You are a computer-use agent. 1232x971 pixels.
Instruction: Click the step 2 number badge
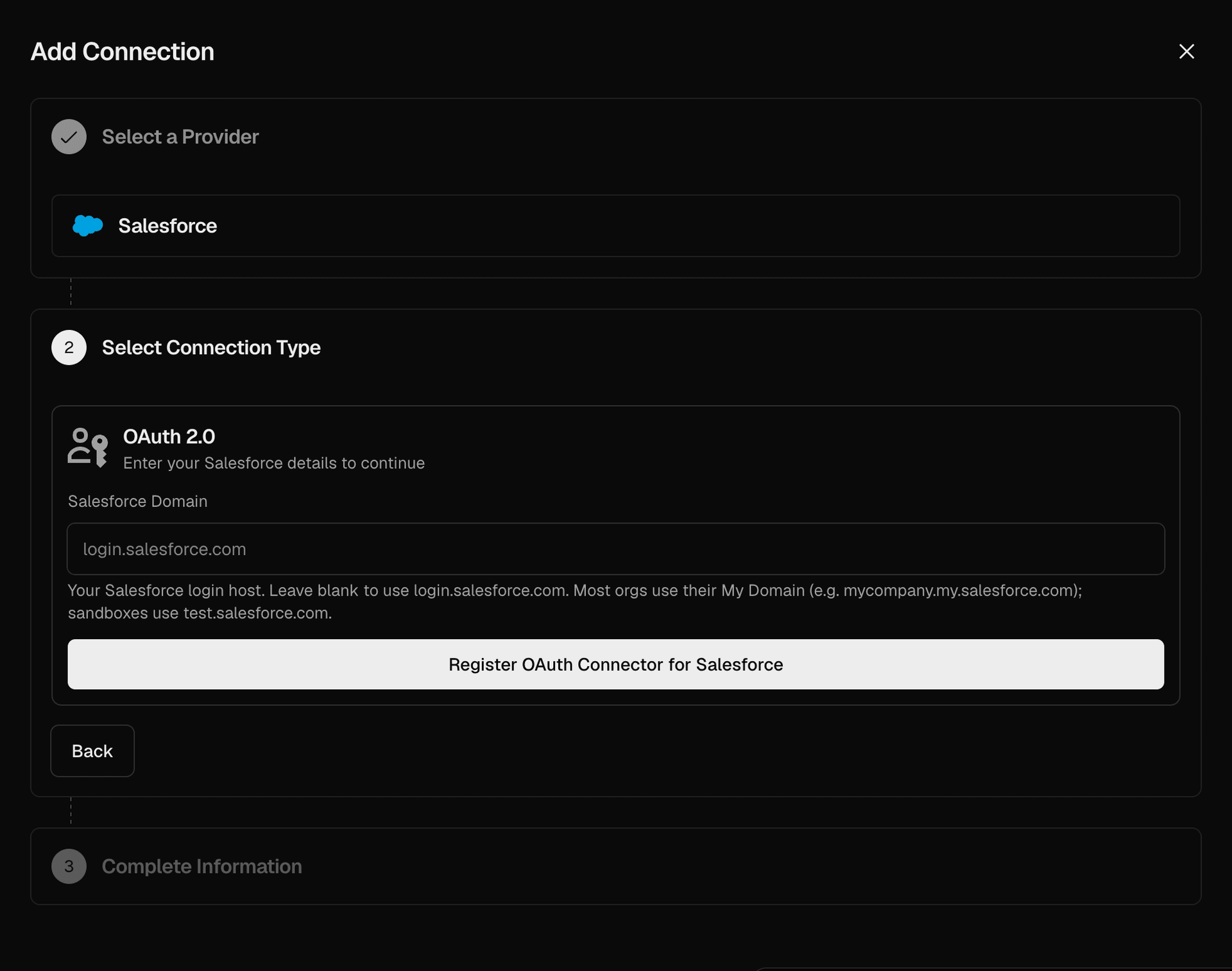69,348
